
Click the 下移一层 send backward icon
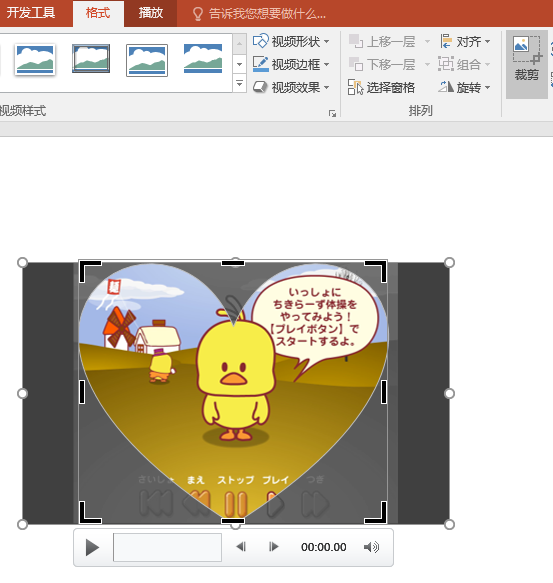[356, 64]
